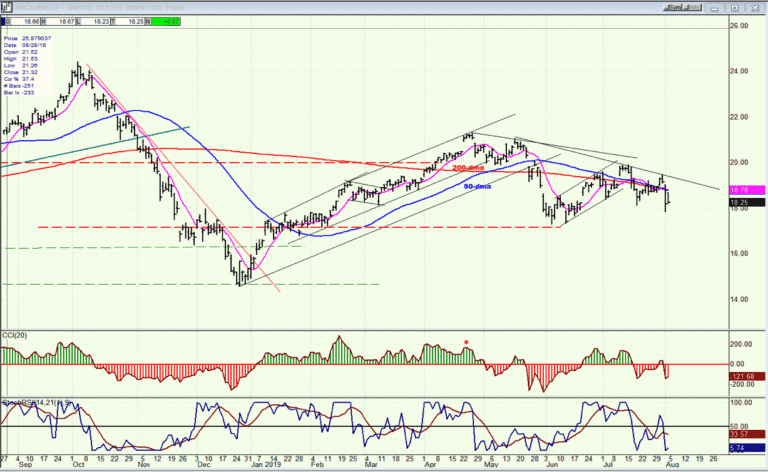Select the Open price field showing 18.66
The height and width of the screenshot is (472, 768).
click(x=24, y=22)
